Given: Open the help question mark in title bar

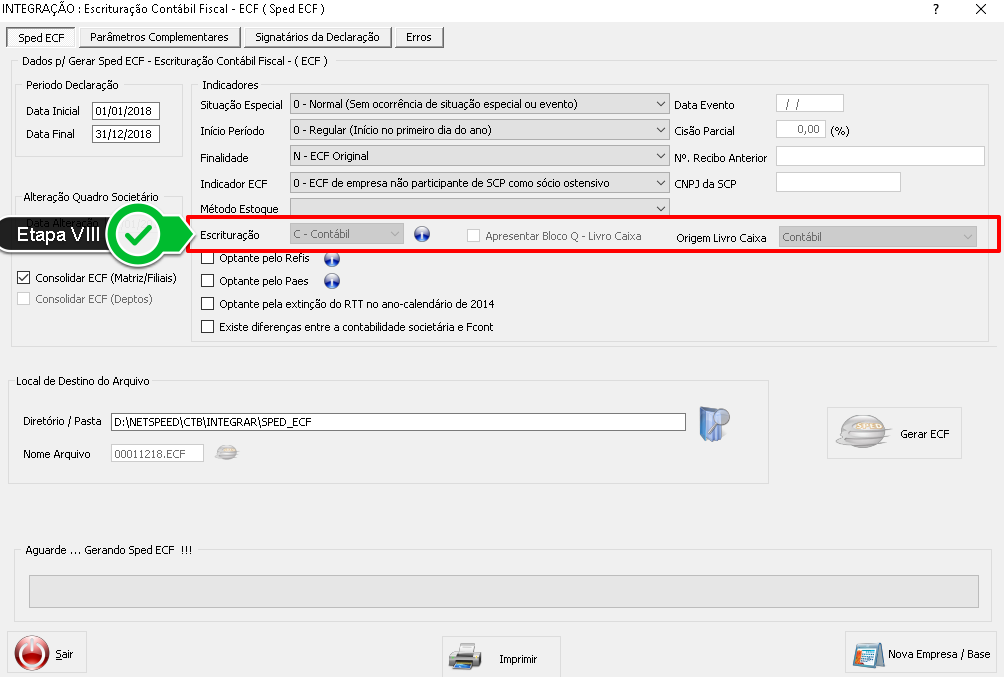Looking at the screenshot, I should tap(936, 9).
